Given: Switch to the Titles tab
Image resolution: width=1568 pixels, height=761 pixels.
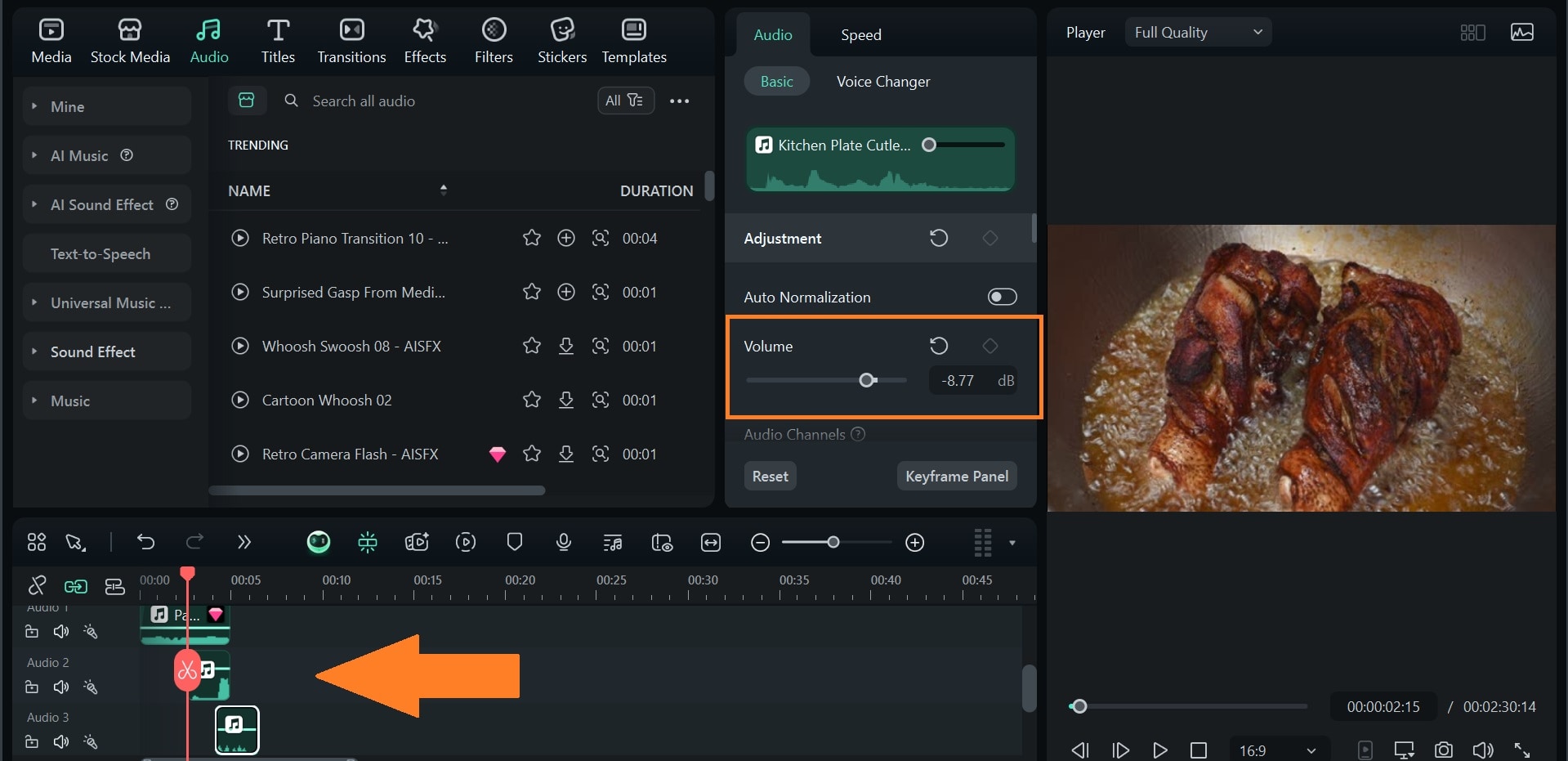Looking at the screenshot, I should pyautogui.click(x=278, y=41).
